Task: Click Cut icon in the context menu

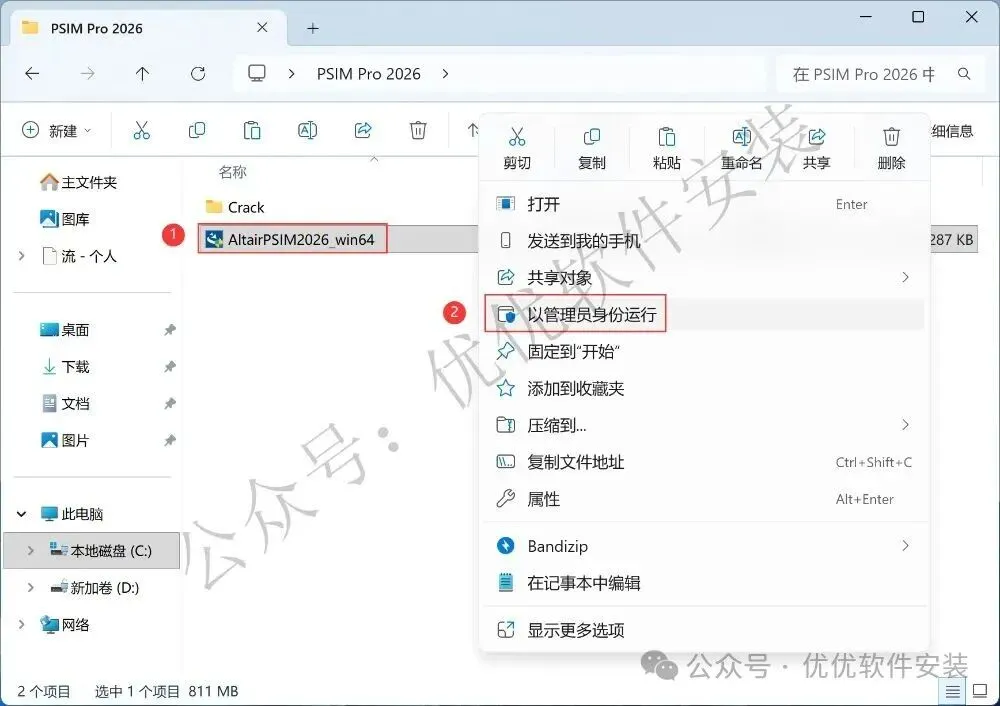Action: tap(517, 136)
